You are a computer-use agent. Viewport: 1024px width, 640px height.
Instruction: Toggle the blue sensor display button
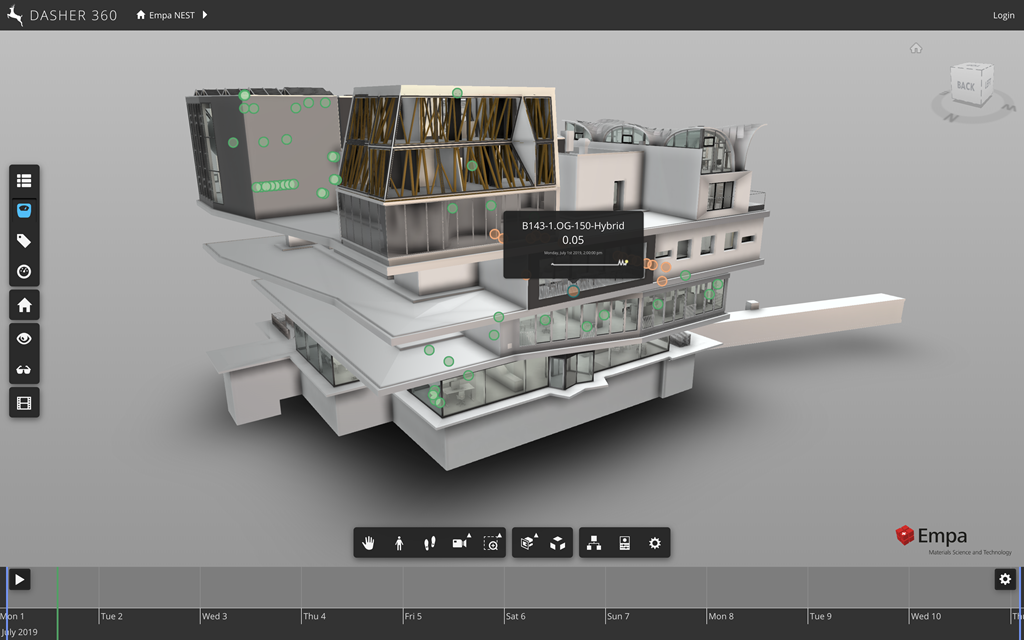coord(24,211)
